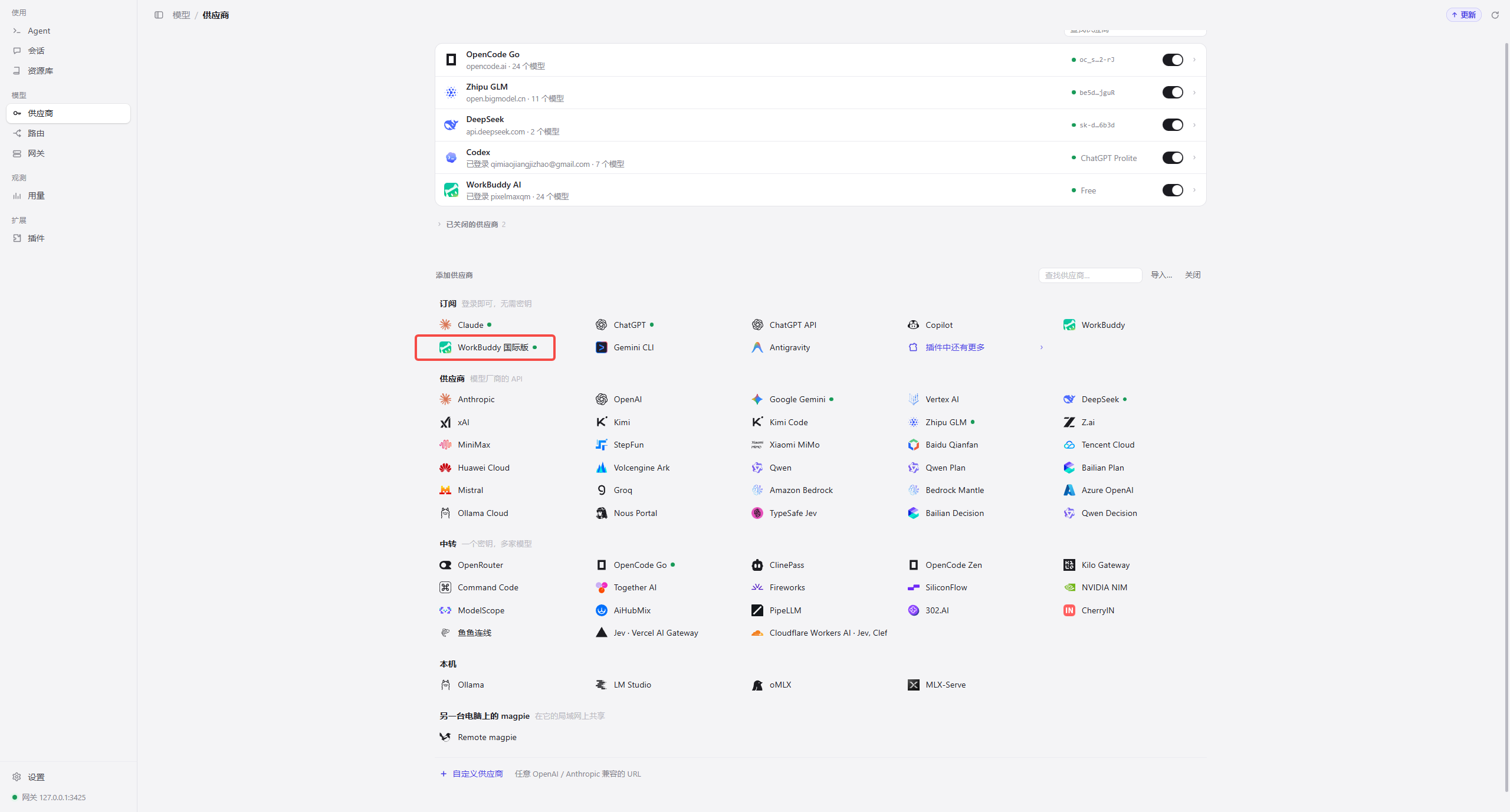Turn off the Codex provider toggle
The image size is (1510, 812).
tap(1173, 157)
